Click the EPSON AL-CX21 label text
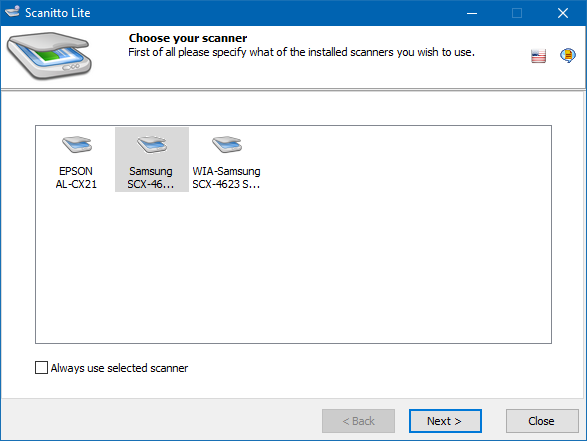This screenshot has height=441, width=587. point(76,177)
